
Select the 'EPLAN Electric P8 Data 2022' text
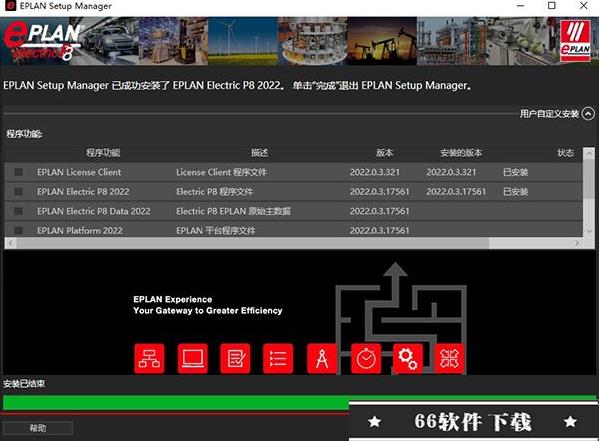point(94,211)
